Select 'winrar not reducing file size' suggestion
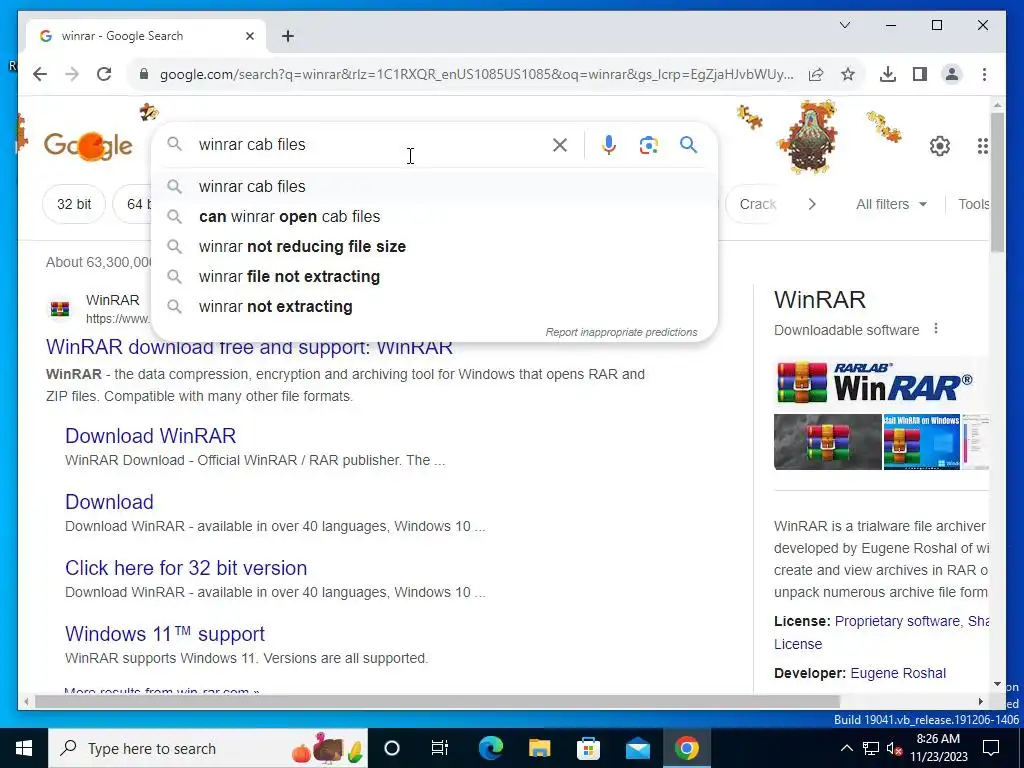This screenshot has height=768, width=1024. tap(434, 246)
